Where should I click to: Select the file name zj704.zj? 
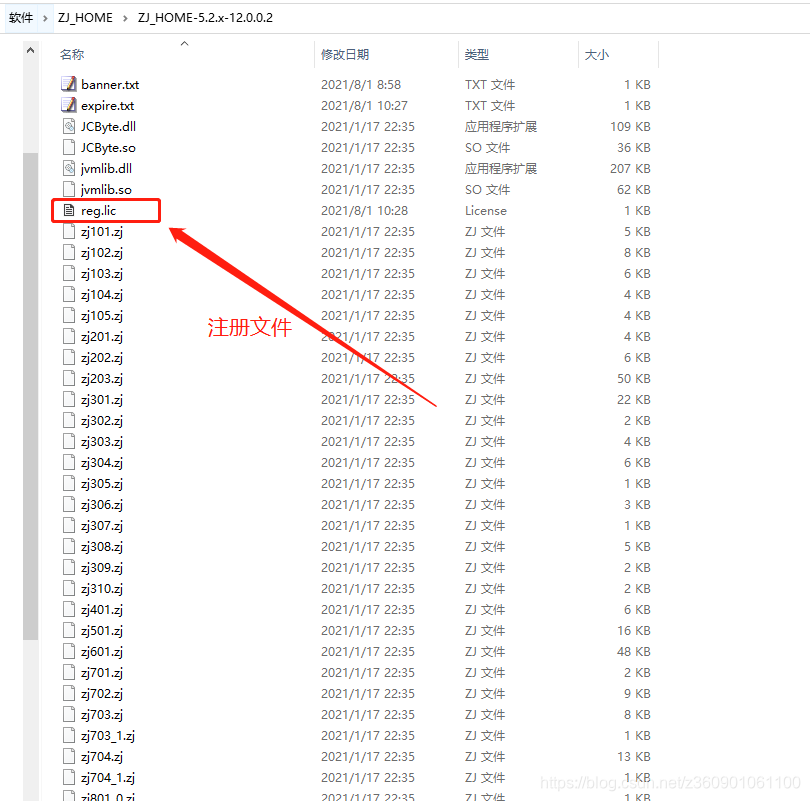pos(102,757)
